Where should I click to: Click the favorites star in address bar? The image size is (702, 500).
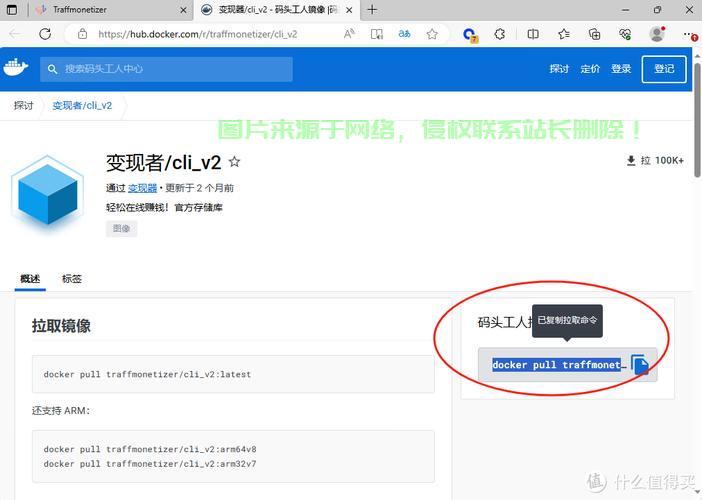[x=432, y=33]
